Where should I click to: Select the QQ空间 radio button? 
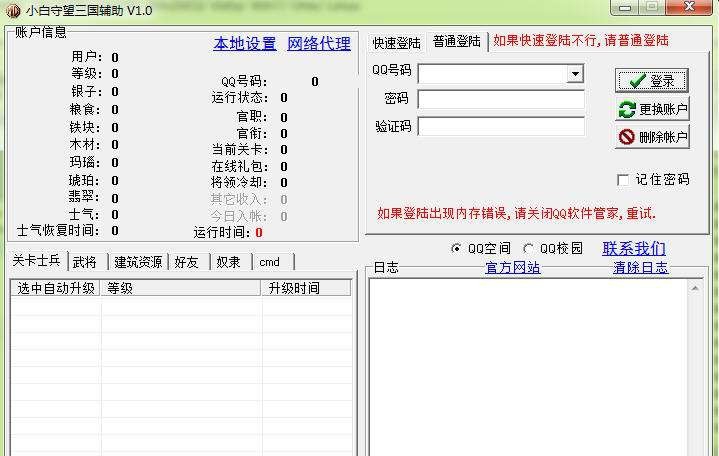pos(456,249)
